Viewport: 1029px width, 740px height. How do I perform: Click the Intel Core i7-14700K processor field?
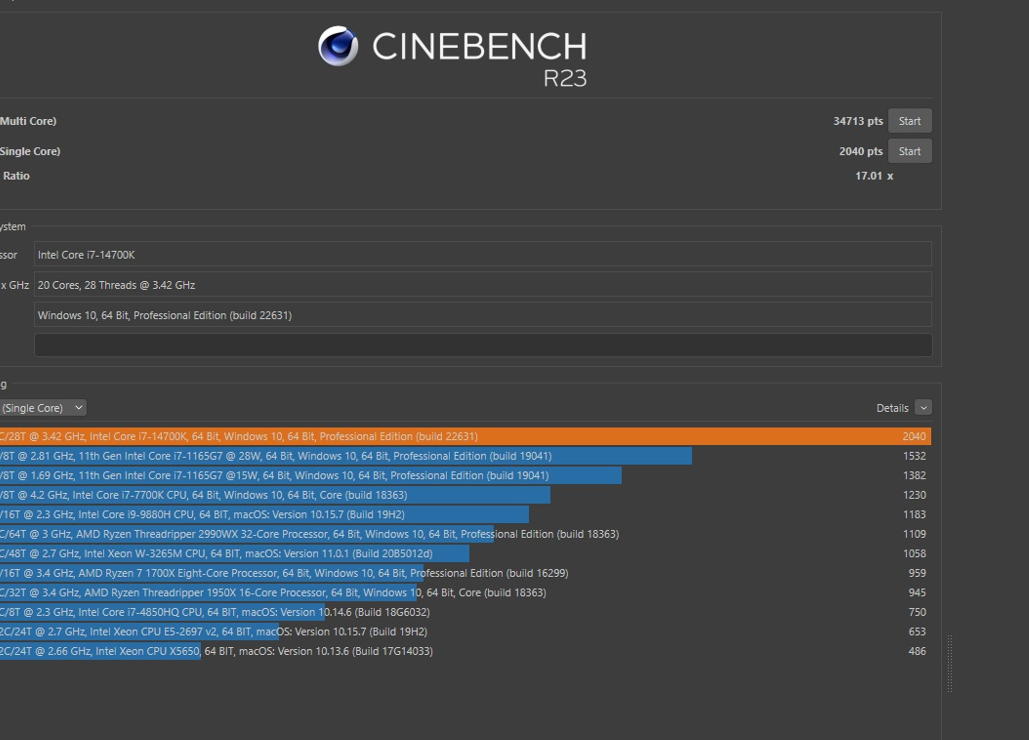pos(482,255)
